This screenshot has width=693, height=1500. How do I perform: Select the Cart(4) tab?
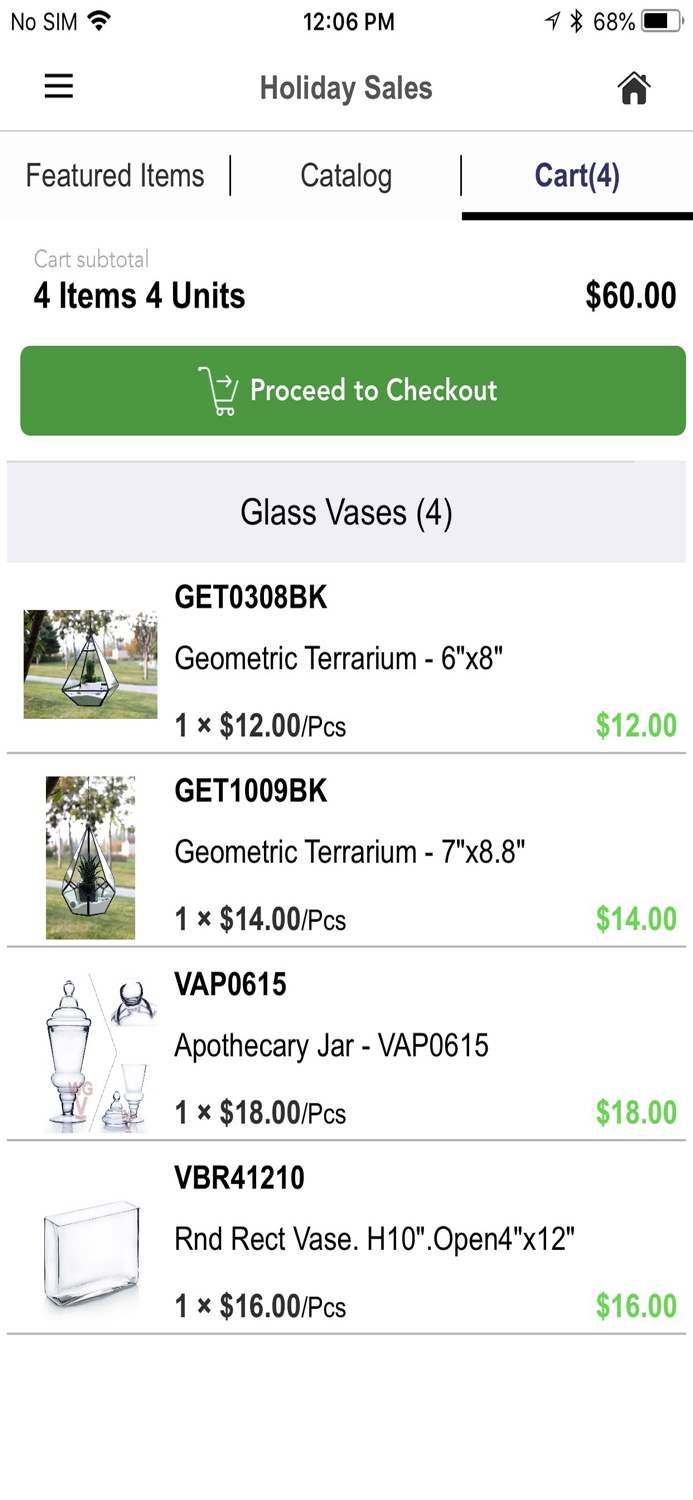(577, 176)
